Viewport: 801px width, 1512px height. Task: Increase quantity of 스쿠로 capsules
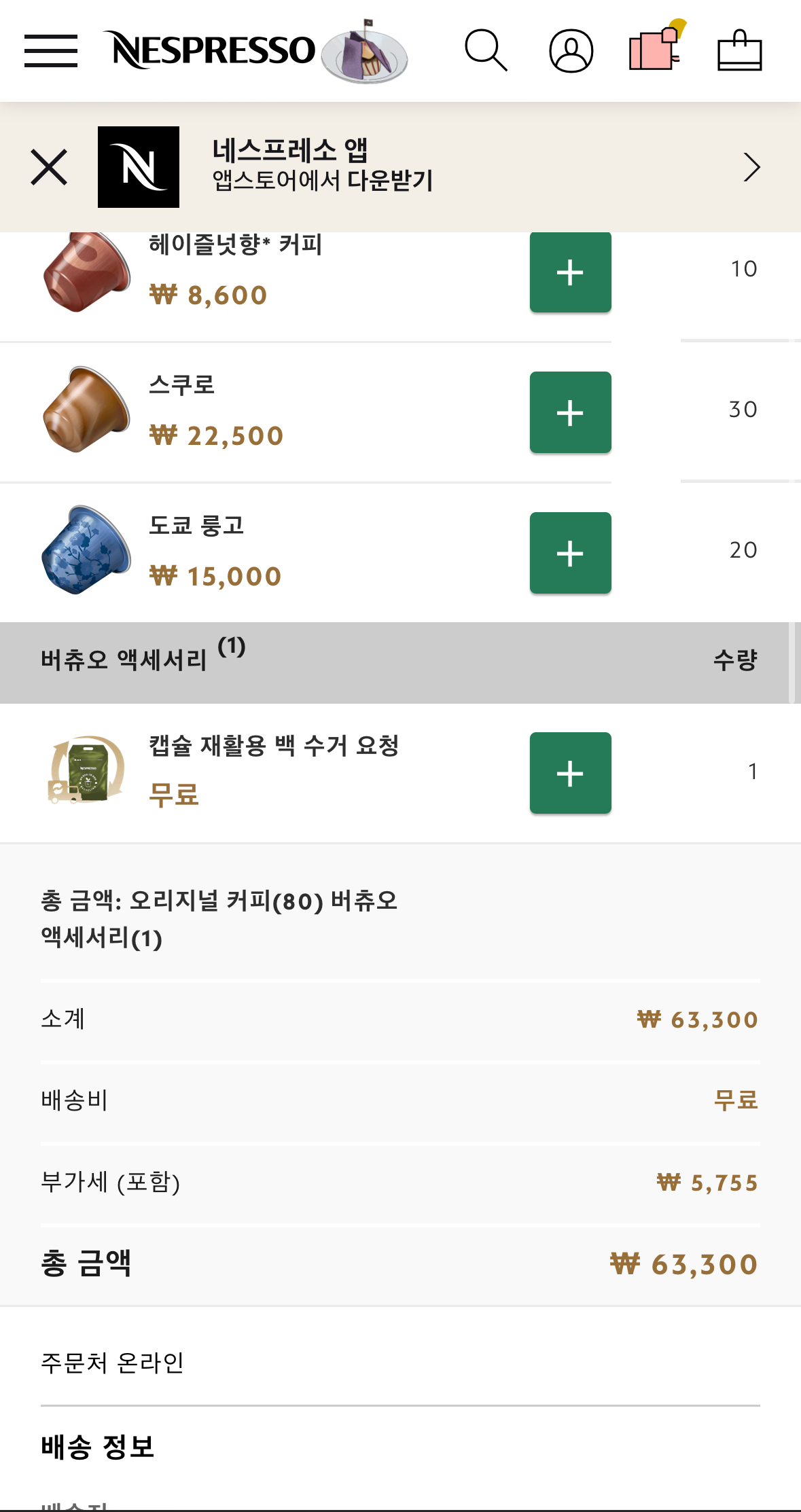pos(570,412)
